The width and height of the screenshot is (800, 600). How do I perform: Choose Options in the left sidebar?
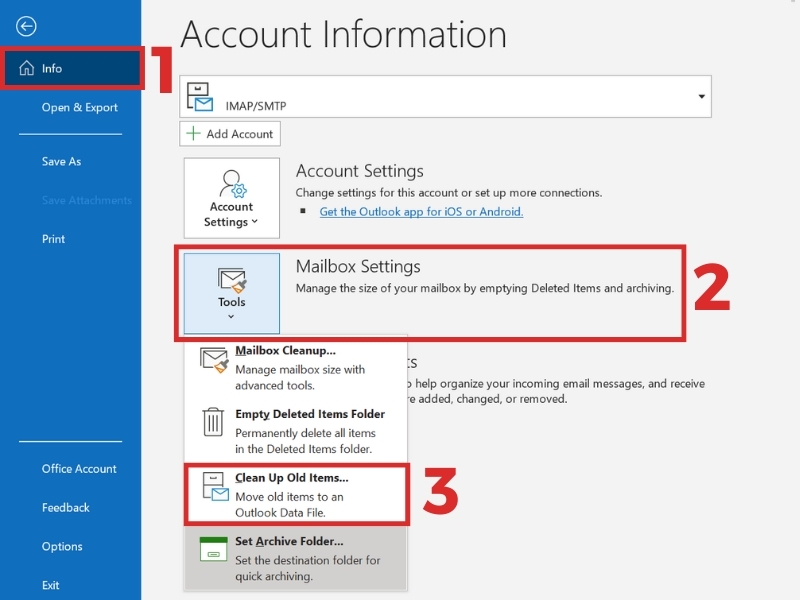click(x=62, y=546)
